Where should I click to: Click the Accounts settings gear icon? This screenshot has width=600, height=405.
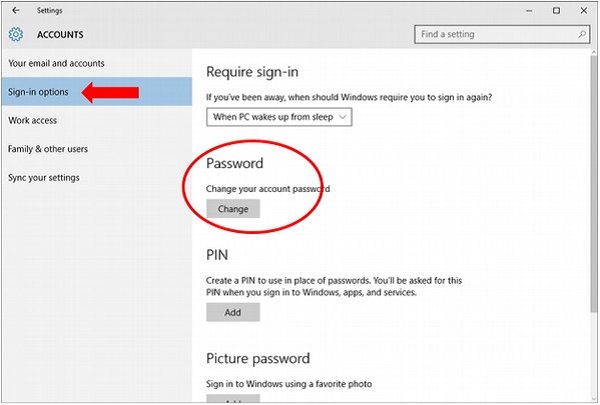(x=15, y=35)
